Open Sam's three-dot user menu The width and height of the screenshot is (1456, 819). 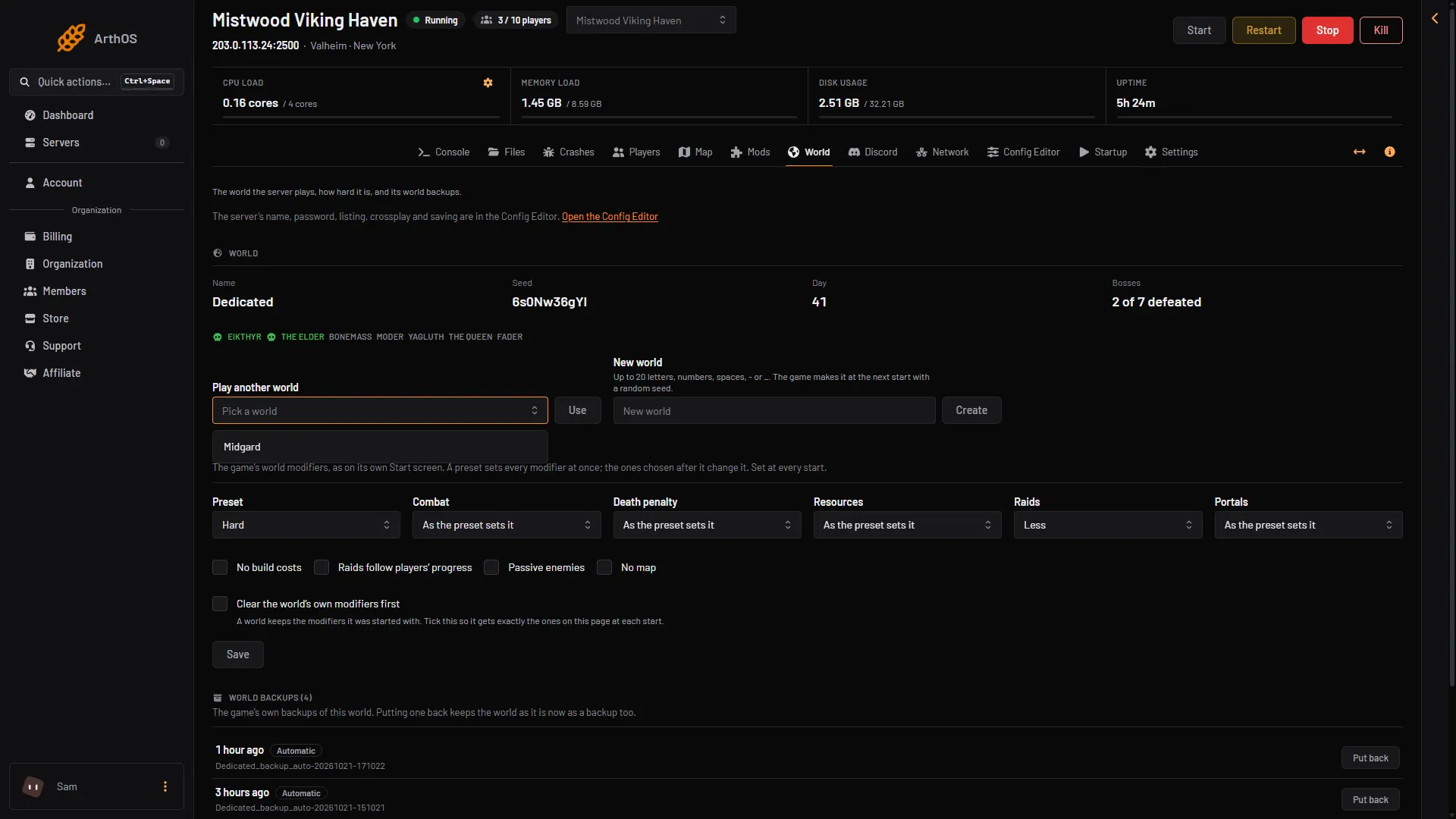165,786
